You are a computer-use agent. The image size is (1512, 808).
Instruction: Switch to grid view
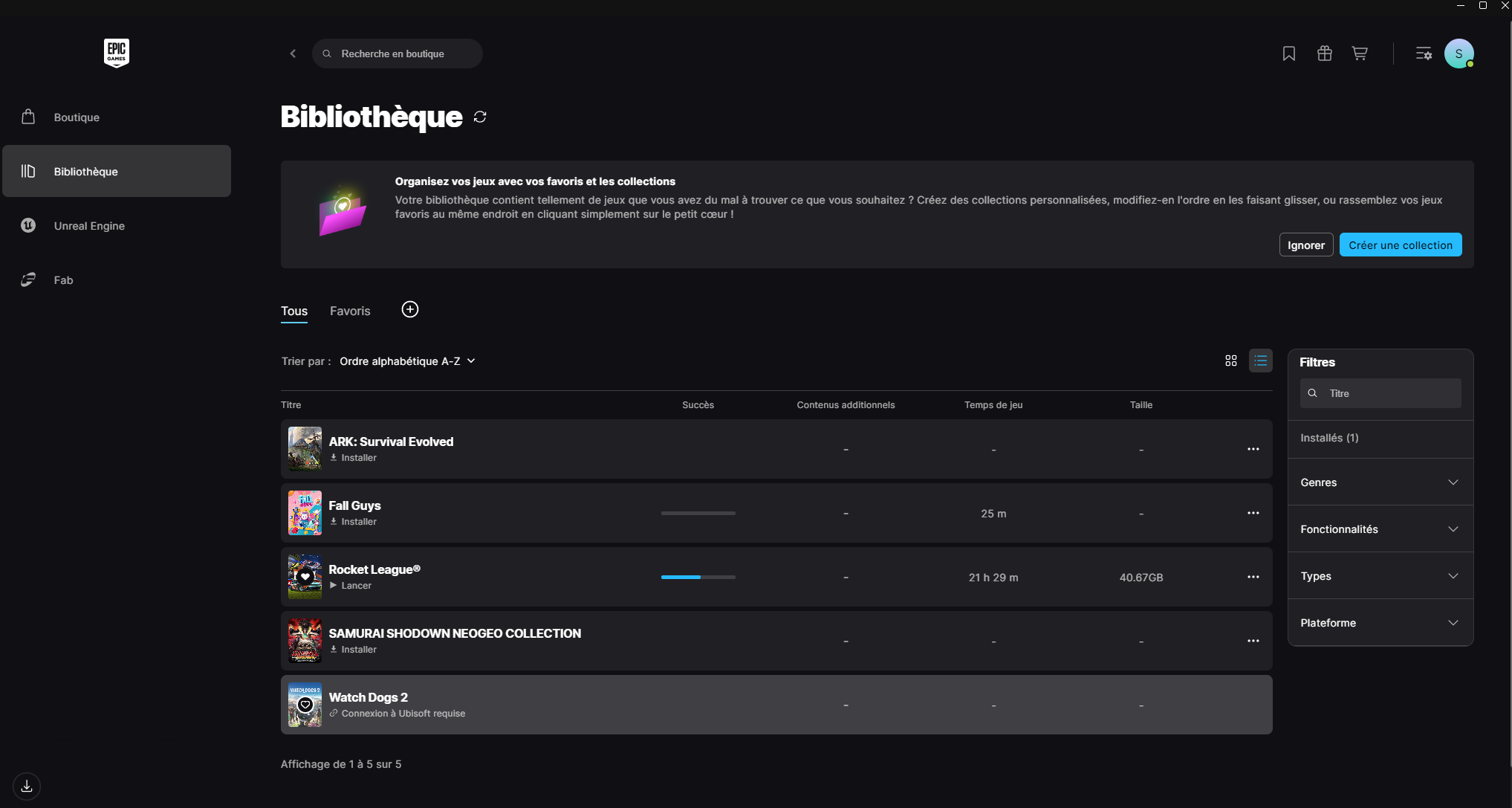point(1231,361)
